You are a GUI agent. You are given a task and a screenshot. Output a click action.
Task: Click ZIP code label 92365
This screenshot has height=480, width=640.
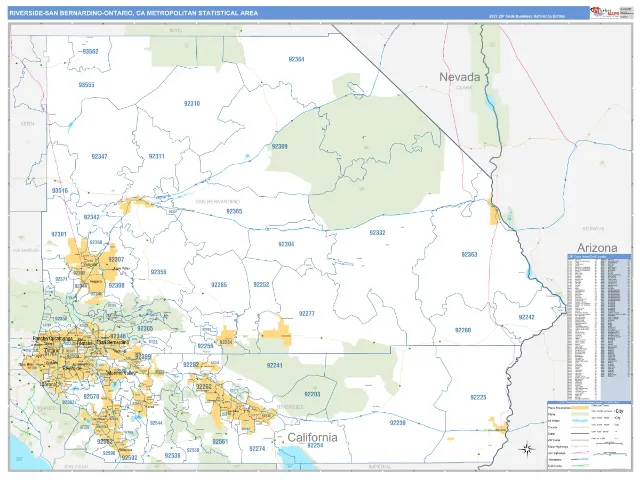coord(234,211)
